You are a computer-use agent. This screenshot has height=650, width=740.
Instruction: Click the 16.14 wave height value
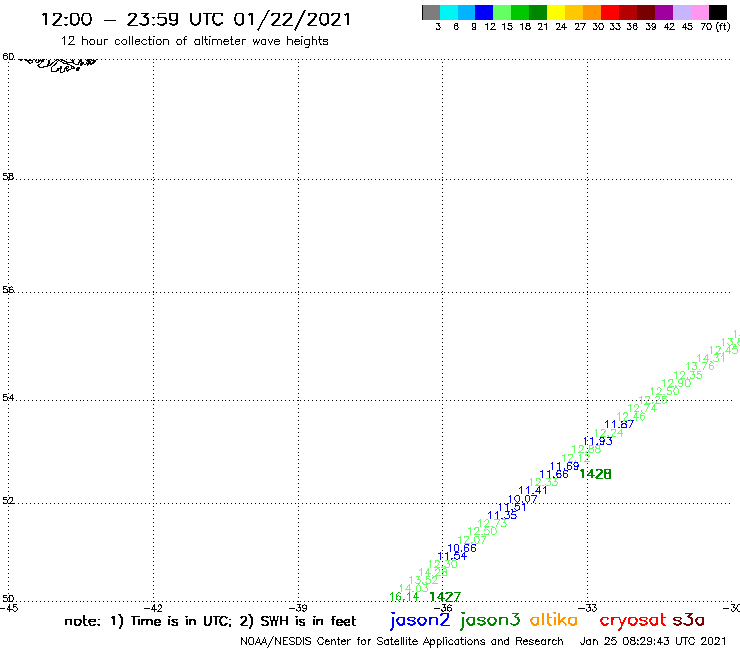coord(404,597)
